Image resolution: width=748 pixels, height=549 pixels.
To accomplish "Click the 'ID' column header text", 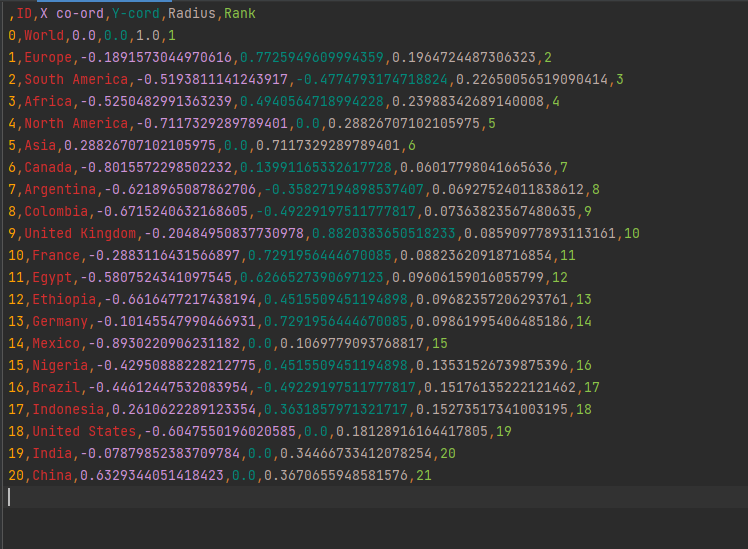I will [x=23, y=14].
